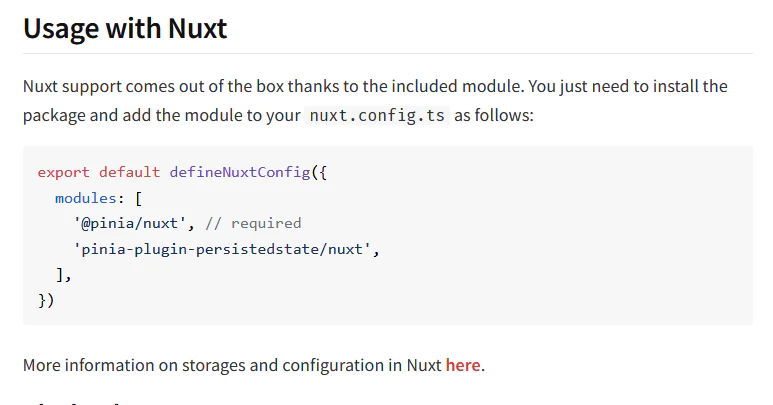773x405 pixels.
Task: Click the closing bracket '],' line
Action: [64, 275]
